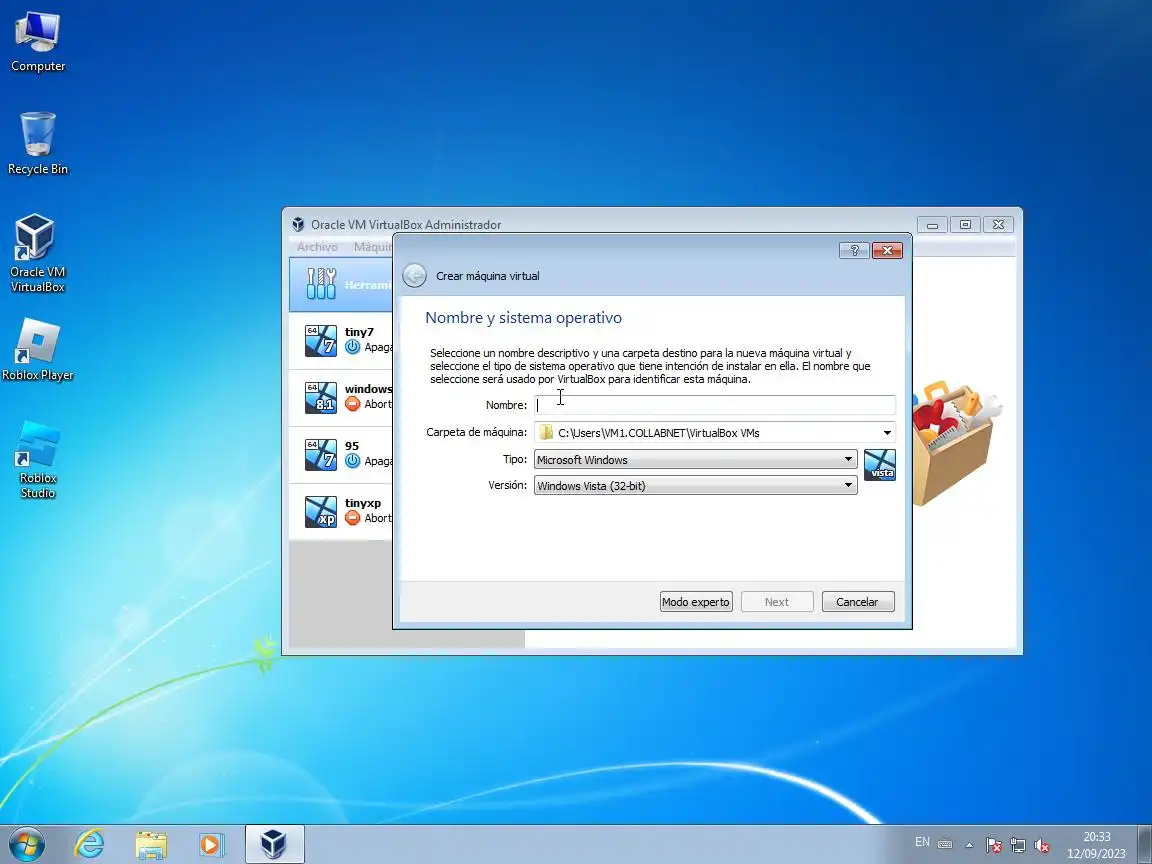Expand the Tipo dropdown

[848, 459]
